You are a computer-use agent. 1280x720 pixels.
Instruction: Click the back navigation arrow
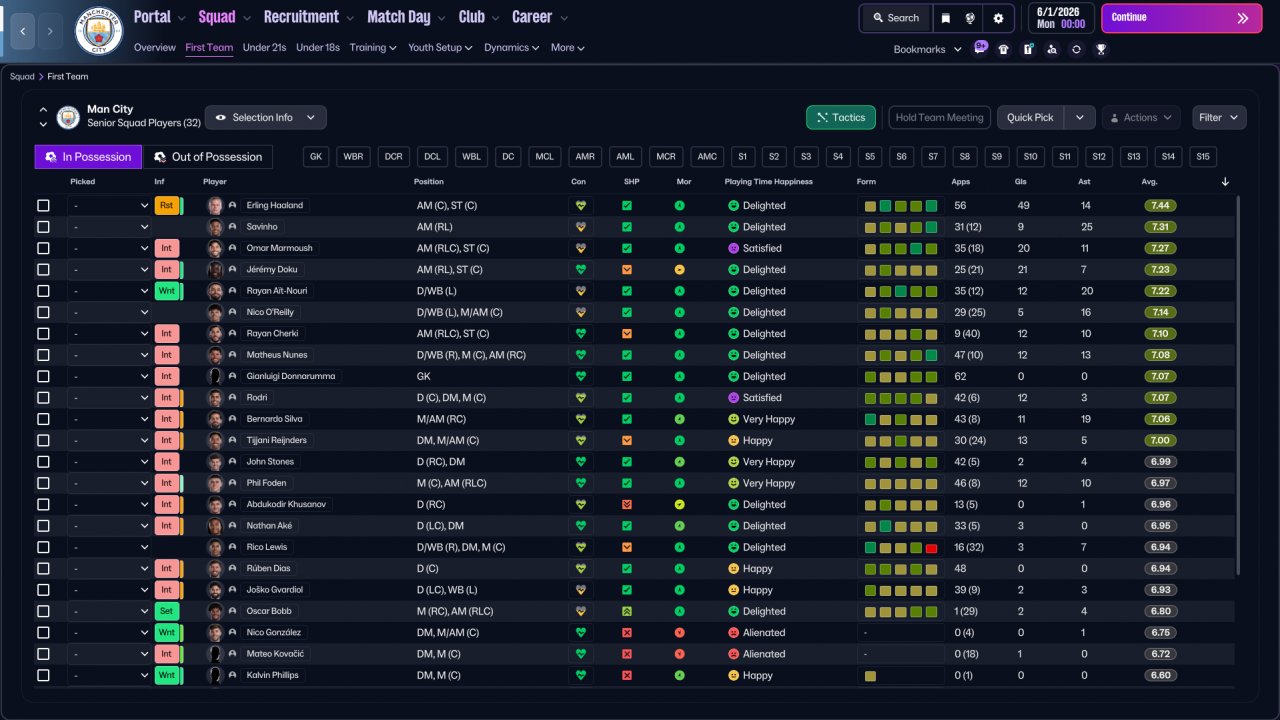click(23, 31)
